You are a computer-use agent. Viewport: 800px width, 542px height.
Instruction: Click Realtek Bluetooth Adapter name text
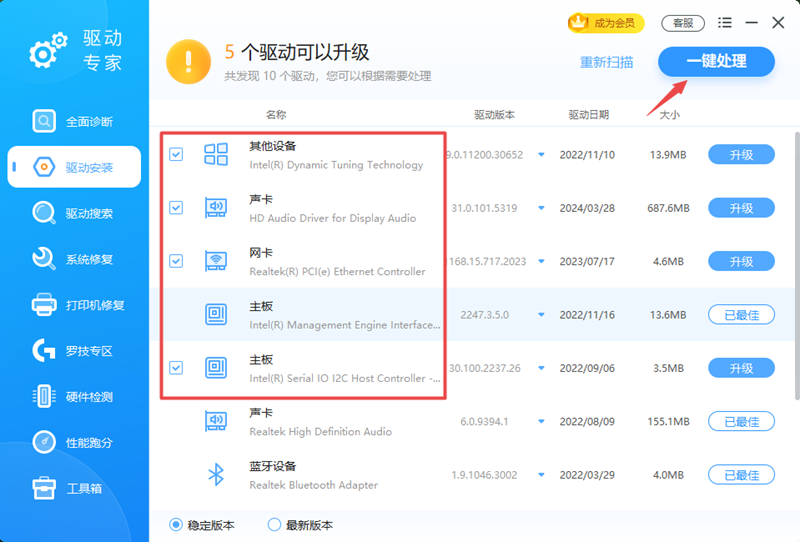tap(313, 485)
